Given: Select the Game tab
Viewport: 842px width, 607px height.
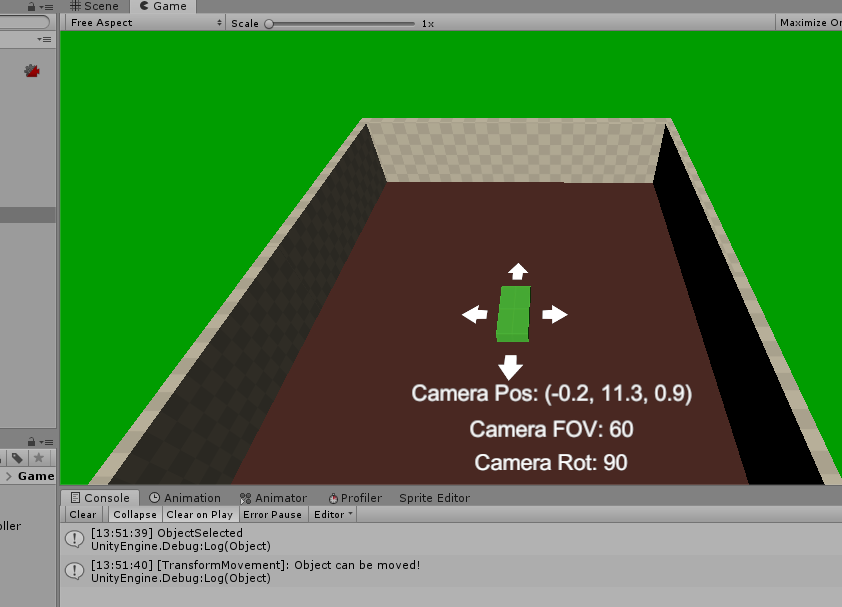Looking at the screenshot, I should click(163, 6).
